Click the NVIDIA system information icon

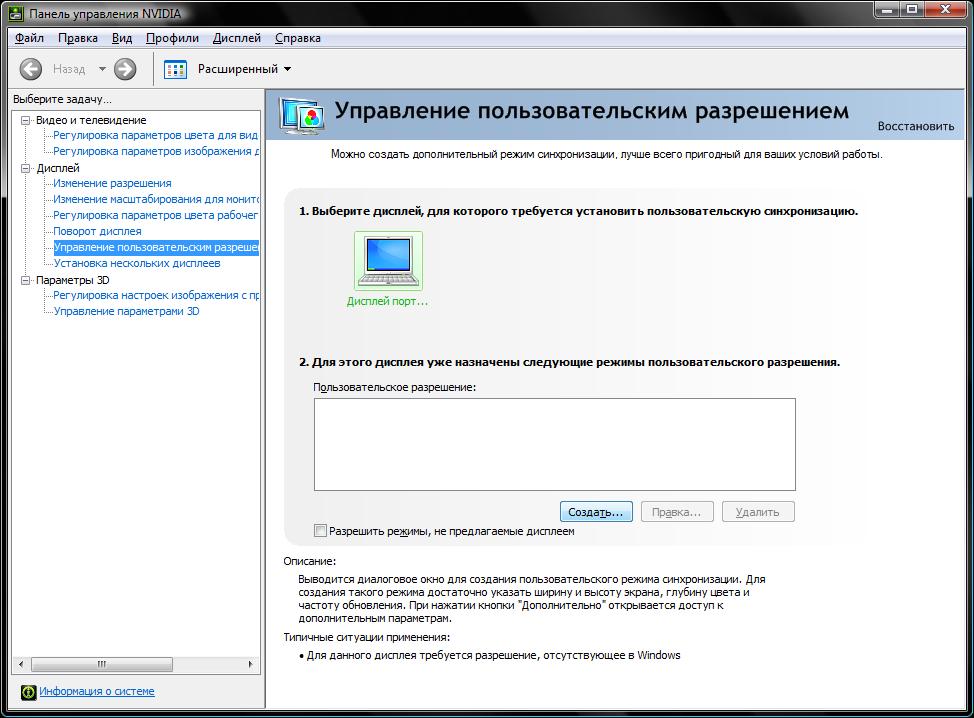coord(29,692)
